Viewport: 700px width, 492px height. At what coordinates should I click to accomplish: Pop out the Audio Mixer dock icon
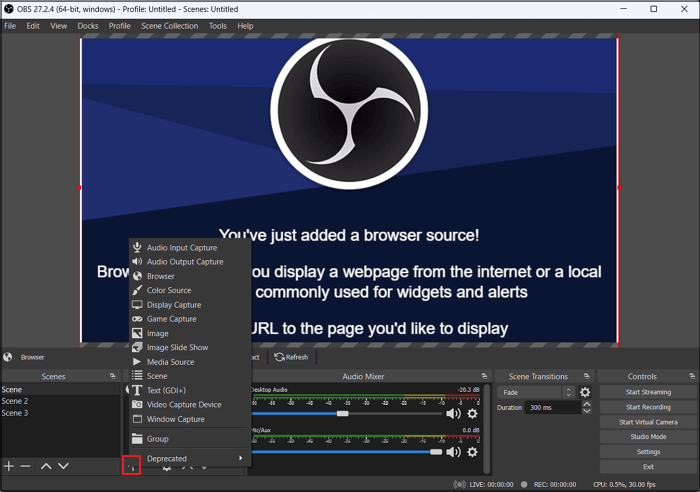point(484,376)
